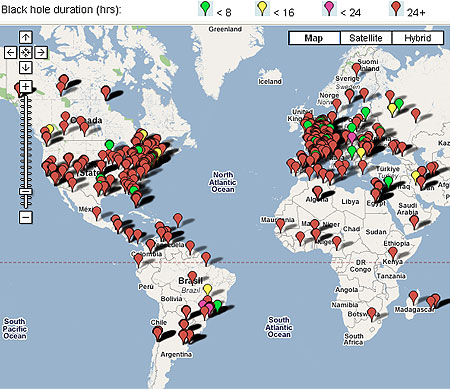The image size is (450, 389).
Task: Select the red marker in Finland
Action: coord(356,69)
